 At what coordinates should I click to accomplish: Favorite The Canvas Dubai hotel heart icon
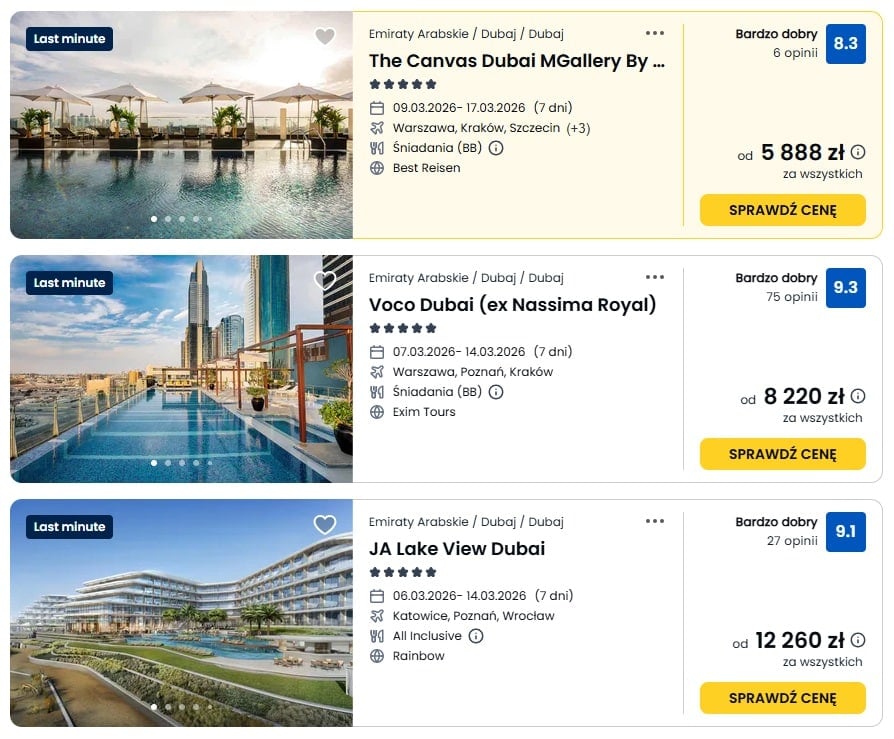click(325, 37)
